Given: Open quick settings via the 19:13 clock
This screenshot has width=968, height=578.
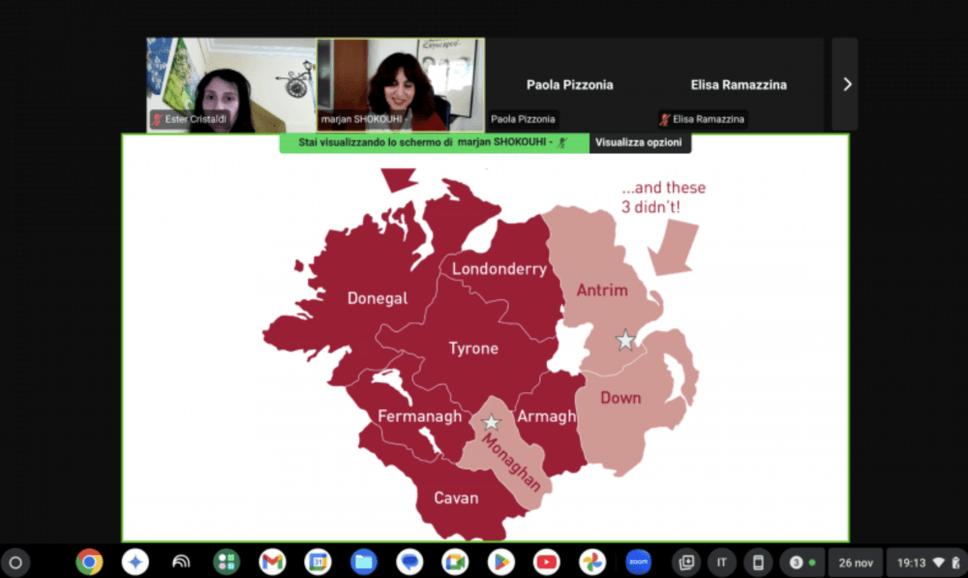Looking at the screenshot, I should pos(913,562).
